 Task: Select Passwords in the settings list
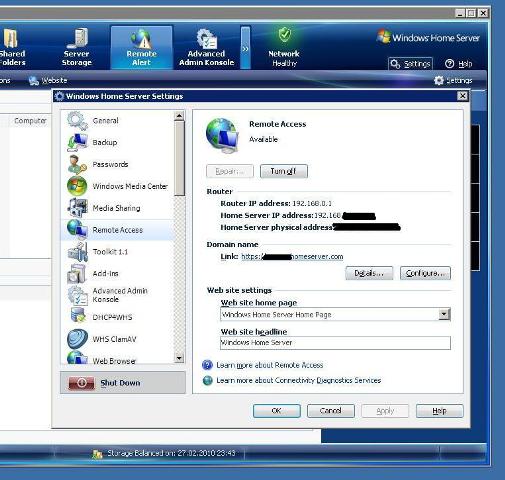click(x=118, y=164)
